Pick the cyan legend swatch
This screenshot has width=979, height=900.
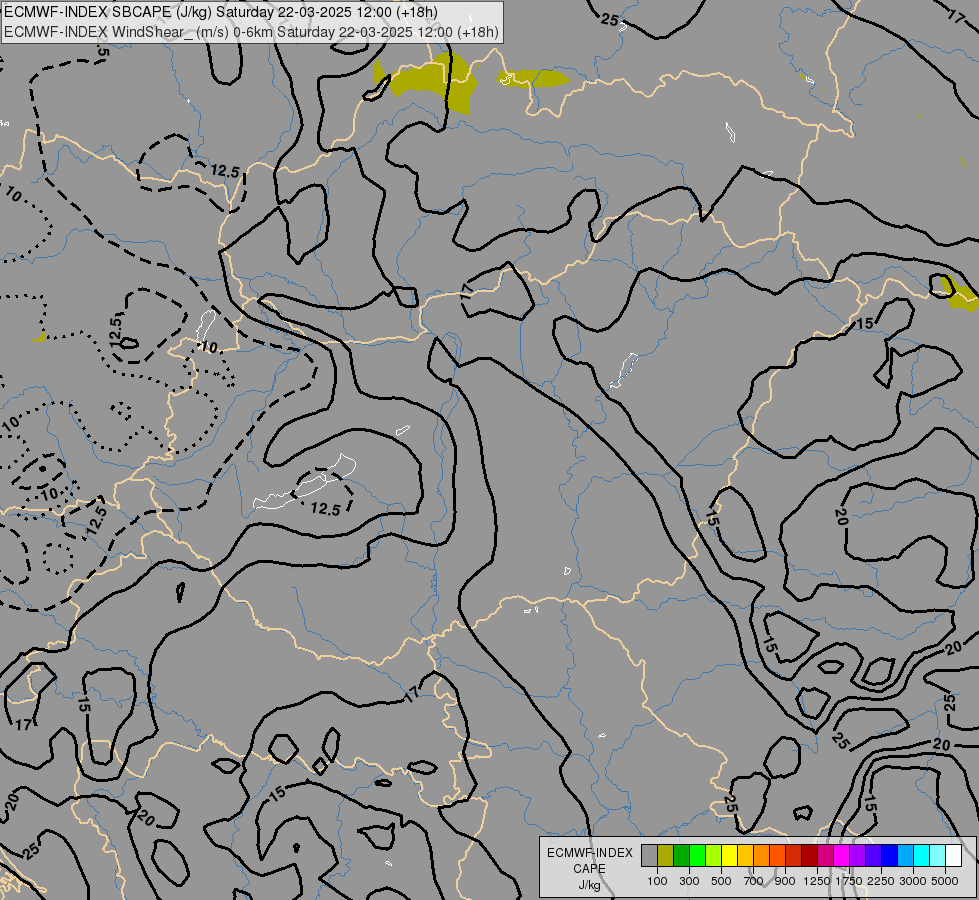coord(921,855)
